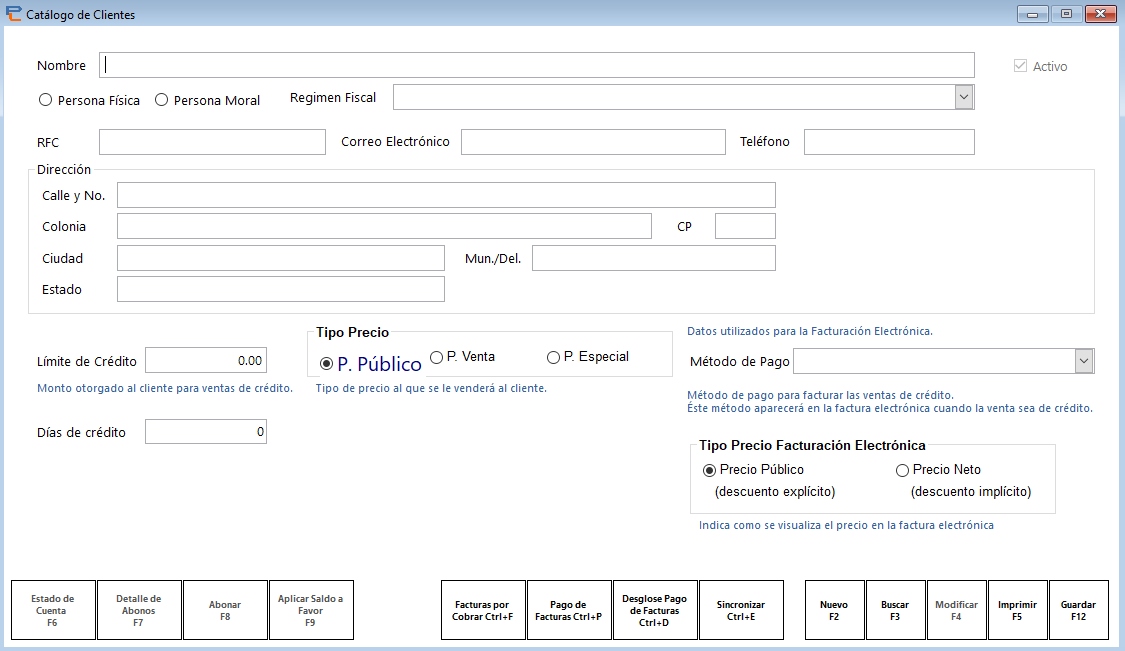Click the Teléfono input field
The width and height of the screenshot is (1125, 651).
tap(890, 142)
